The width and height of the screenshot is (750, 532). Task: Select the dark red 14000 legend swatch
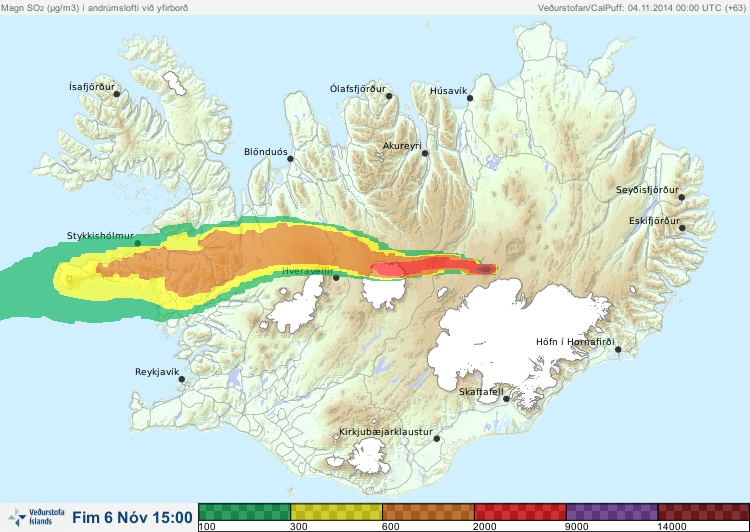click(x=704, y=512)
